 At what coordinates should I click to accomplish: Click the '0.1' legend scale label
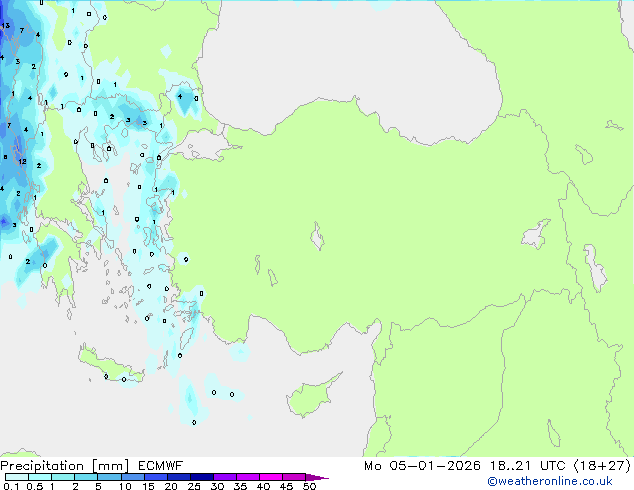(x=11, y=486)
